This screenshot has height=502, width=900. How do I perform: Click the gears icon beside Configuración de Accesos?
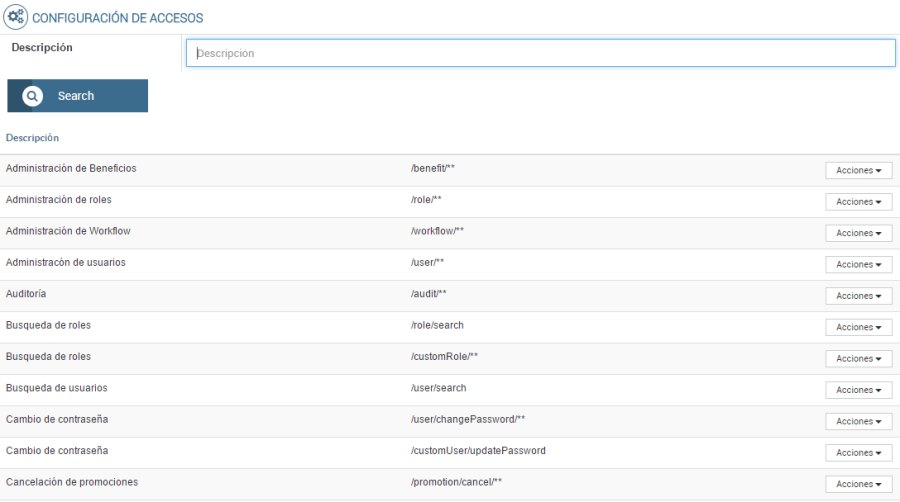16,17
